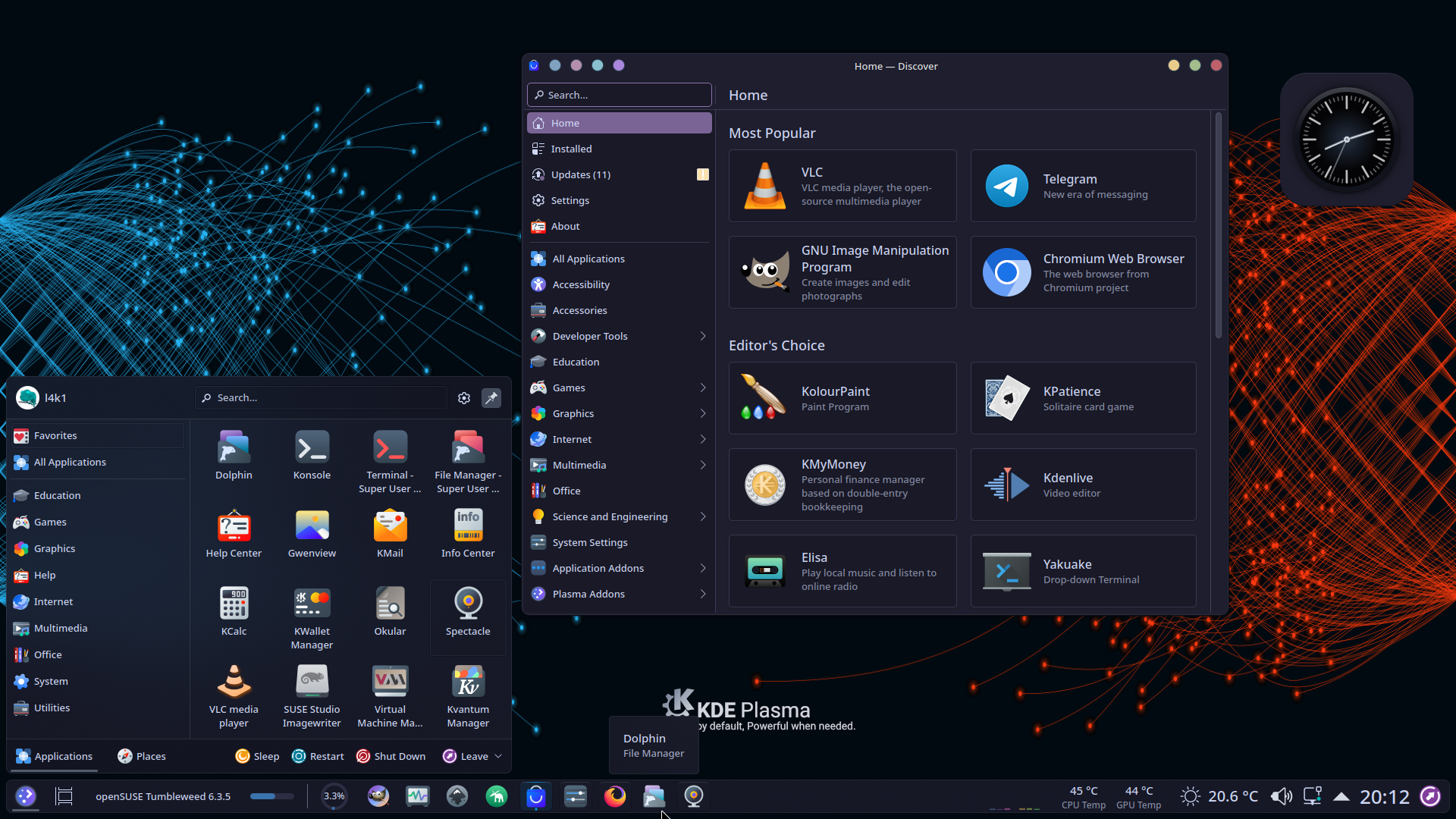
Task: Click the CPU usage 3.3% monitor widget
Action: point(334,796)
